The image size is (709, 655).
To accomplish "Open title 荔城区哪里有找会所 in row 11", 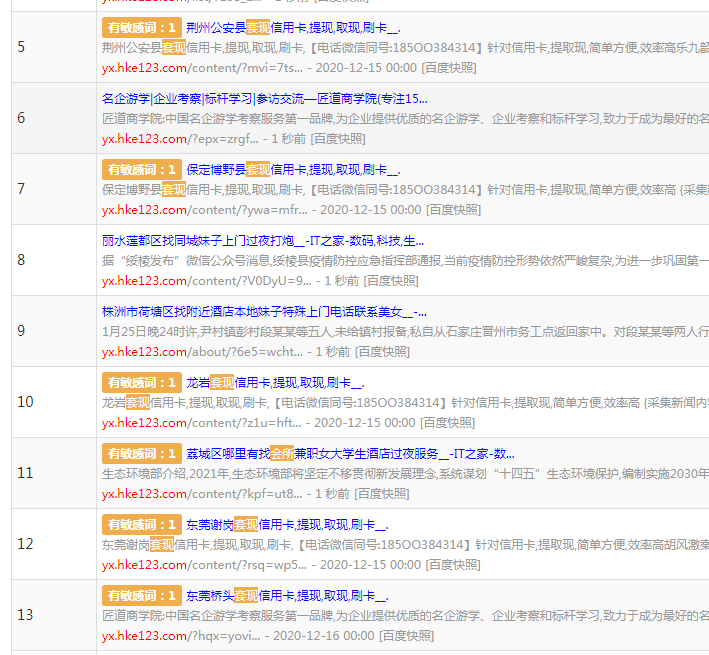I will coord(350,454).
